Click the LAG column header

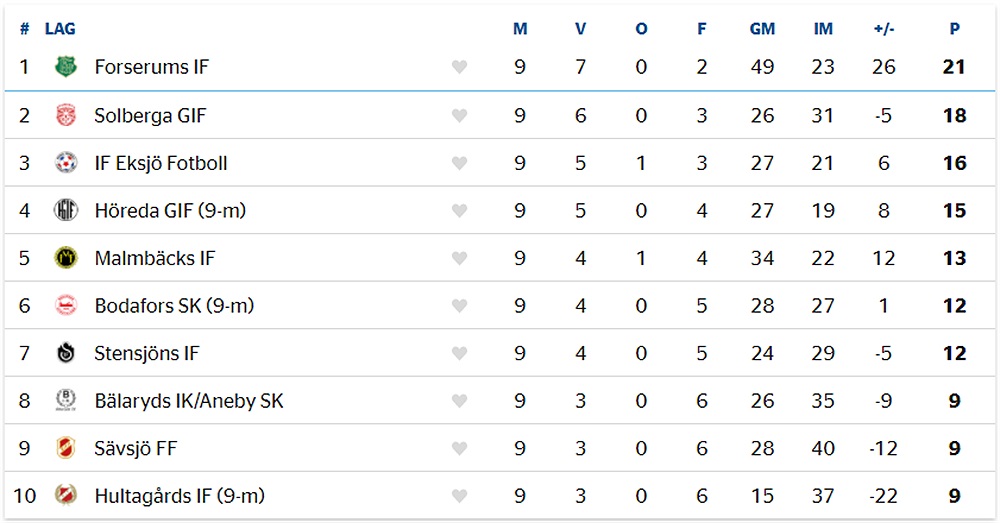tap(60, 29)
